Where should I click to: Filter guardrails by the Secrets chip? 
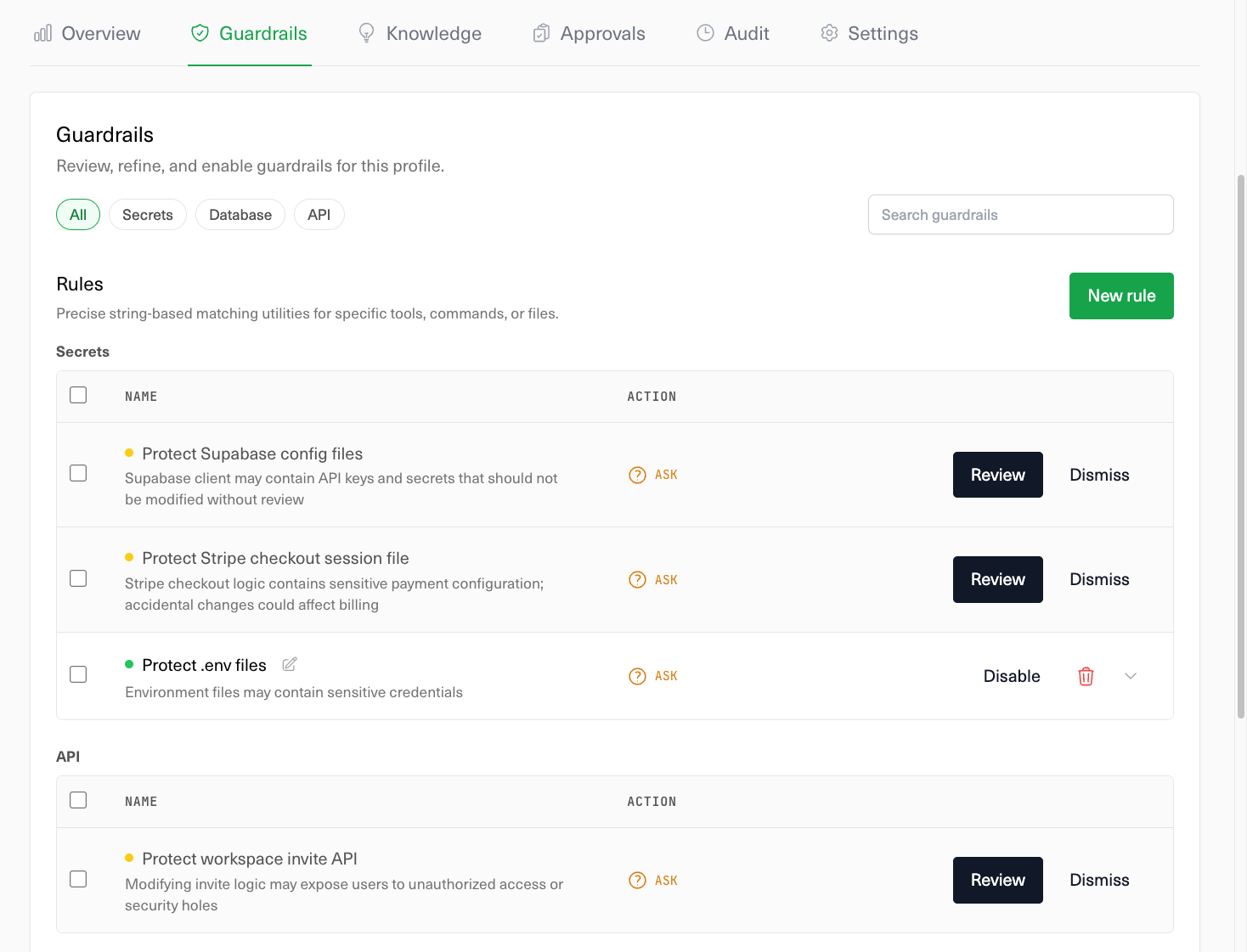click(x=147, y=215)
